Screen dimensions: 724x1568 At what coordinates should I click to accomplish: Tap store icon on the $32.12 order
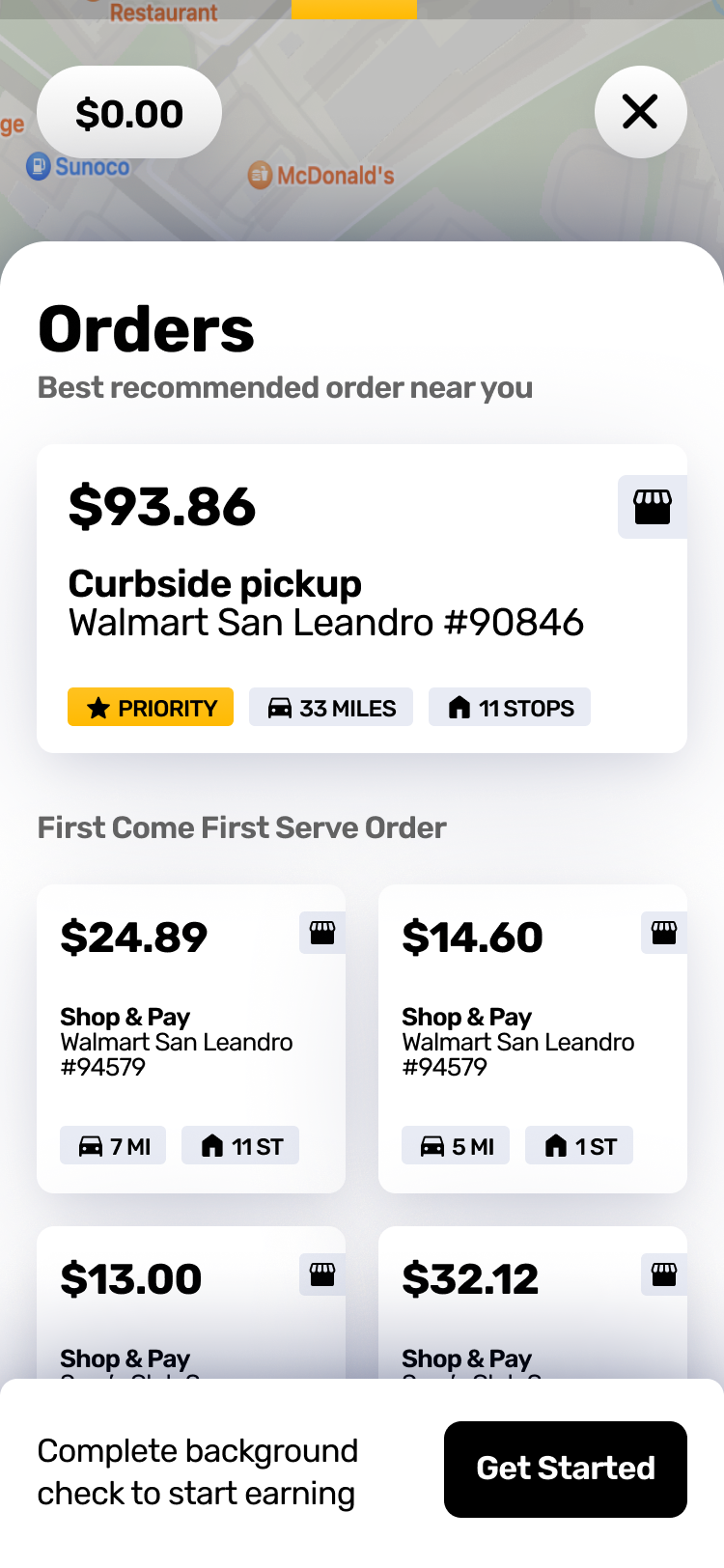click(x=664, y=1274)
